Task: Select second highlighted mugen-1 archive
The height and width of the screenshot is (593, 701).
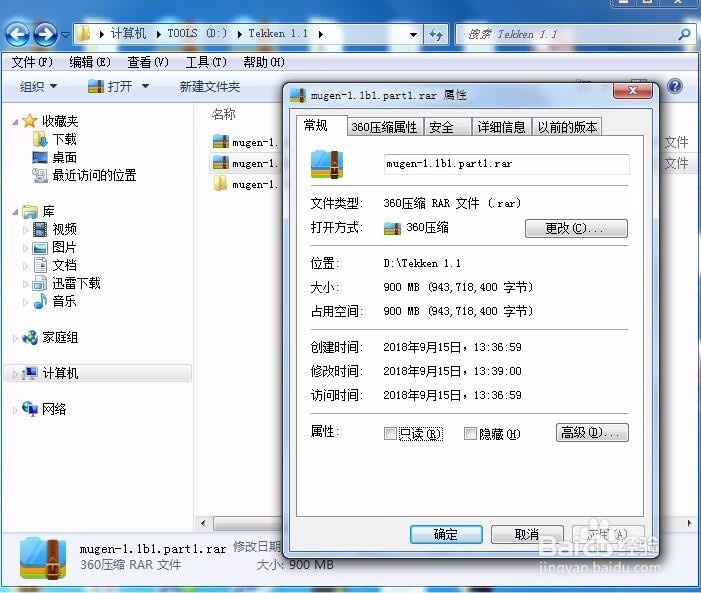Action: tap(245, 163)
